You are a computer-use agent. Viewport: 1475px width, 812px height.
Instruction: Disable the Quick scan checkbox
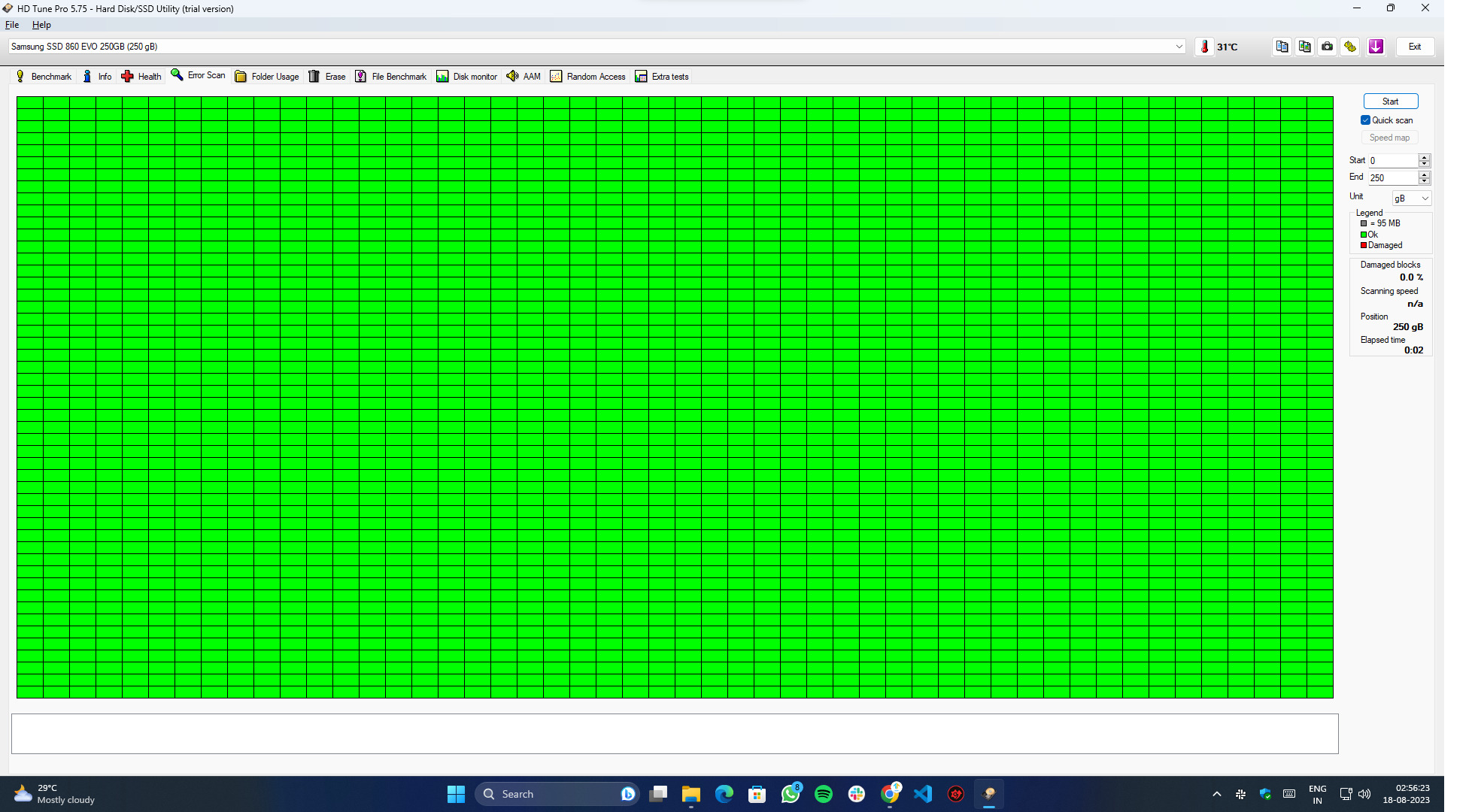[1365, 120]
